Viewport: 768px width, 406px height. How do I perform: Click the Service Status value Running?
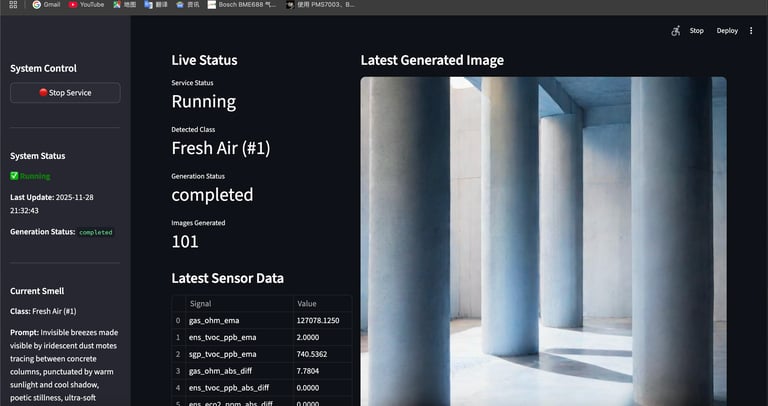pyautogui.click(x=204, y=101)
